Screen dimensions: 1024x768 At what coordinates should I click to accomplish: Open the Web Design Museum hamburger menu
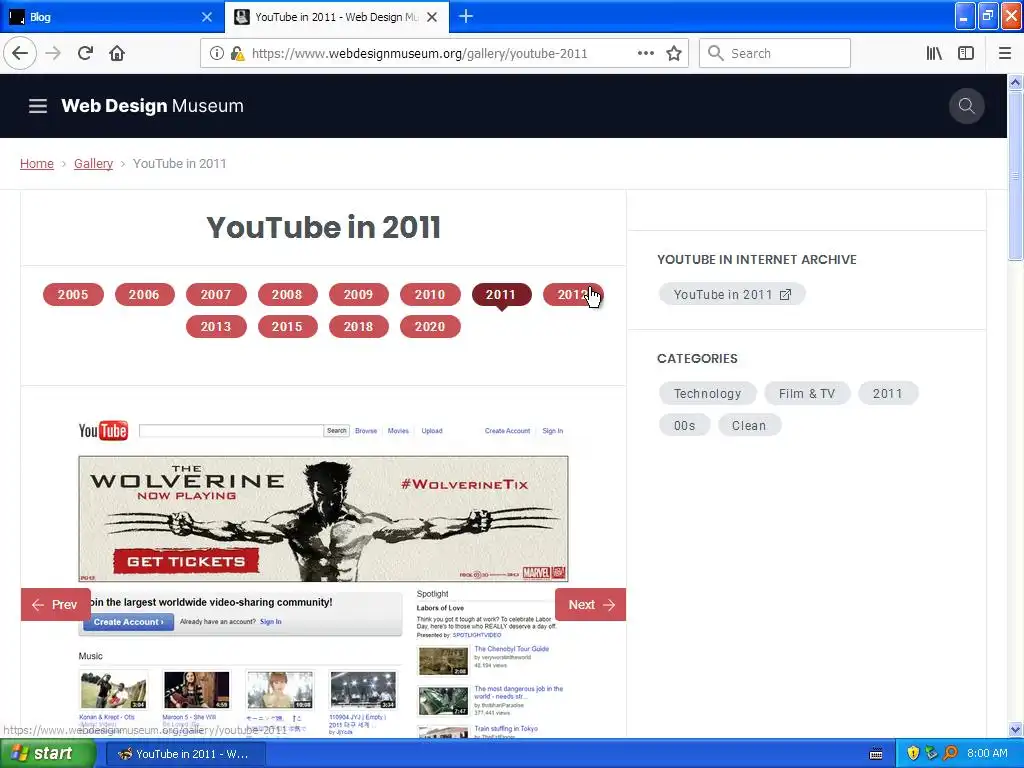coord(38,106)
